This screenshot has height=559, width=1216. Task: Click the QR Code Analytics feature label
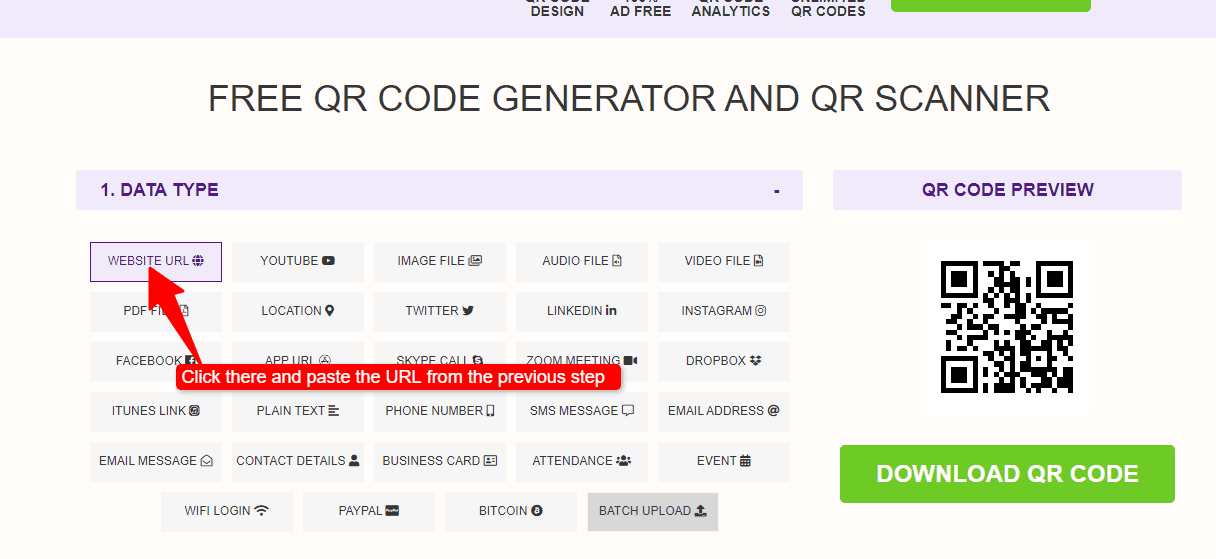731,8
